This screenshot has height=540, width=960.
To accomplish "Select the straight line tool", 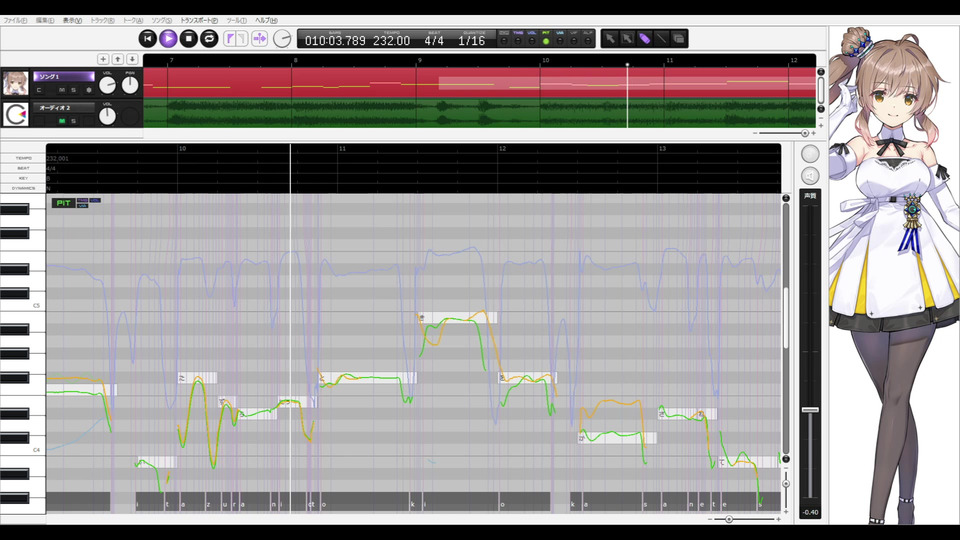I will (661, 39).
